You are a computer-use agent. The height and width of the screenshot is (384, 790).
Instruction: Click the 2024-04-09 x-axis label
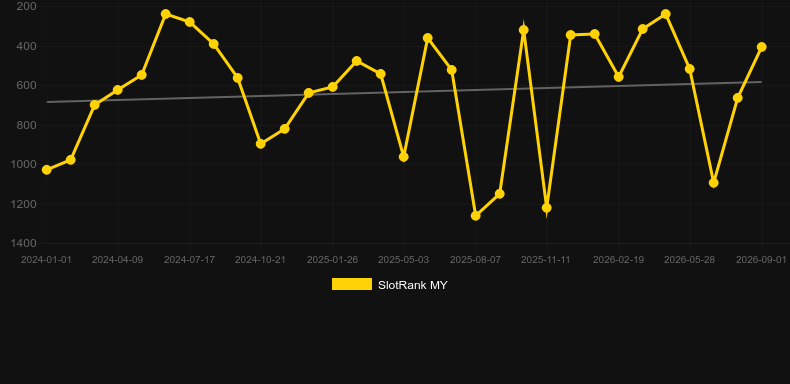[x=117, y=260]
